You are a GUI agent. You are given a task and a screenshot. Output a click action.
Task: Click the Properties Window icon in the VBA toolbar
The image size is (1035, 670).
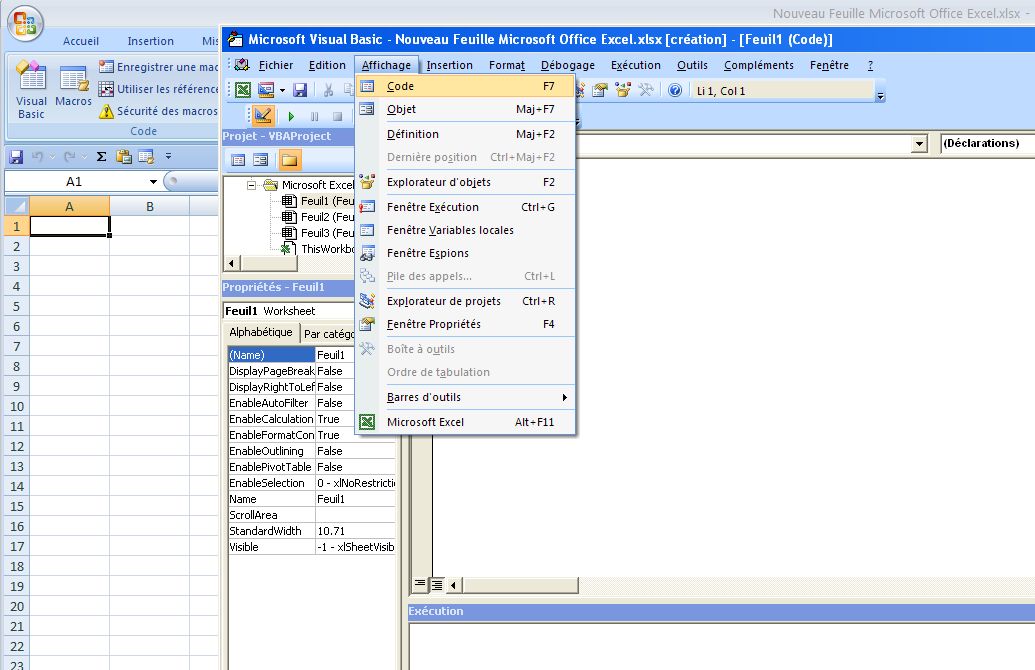600,90
